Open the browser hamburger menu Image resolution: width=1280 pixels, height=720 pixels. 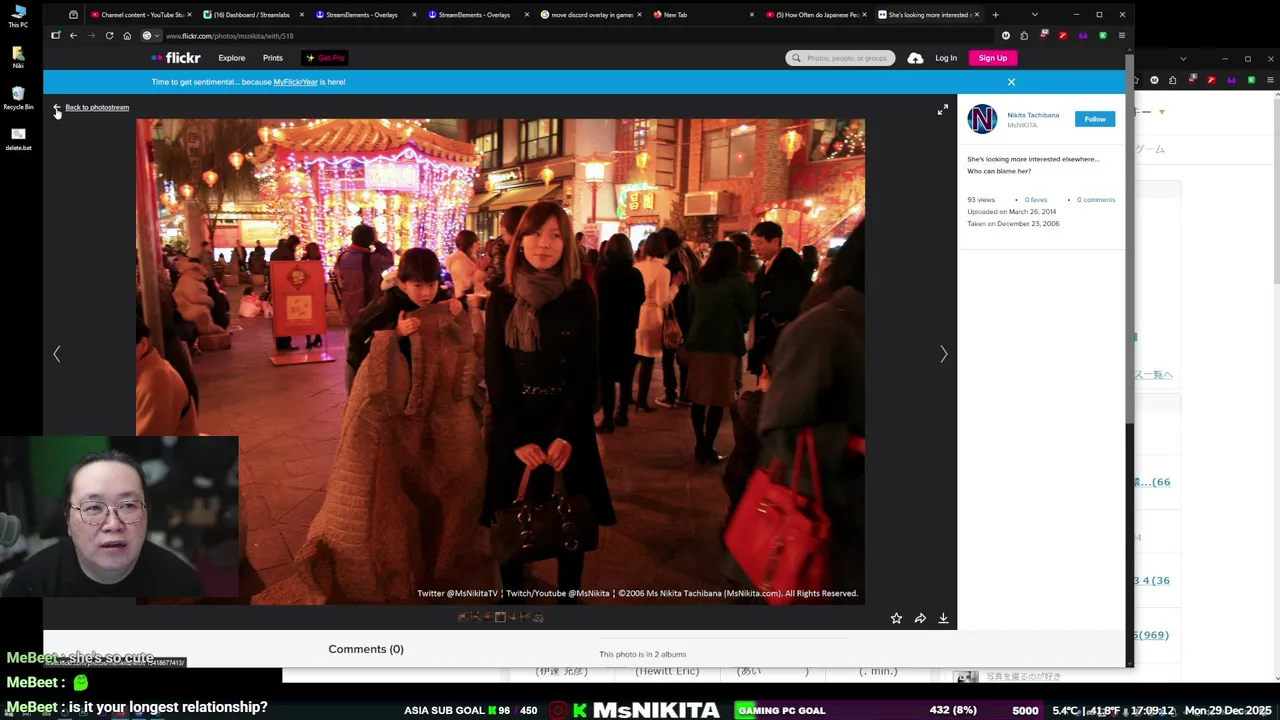[1121, 36]
